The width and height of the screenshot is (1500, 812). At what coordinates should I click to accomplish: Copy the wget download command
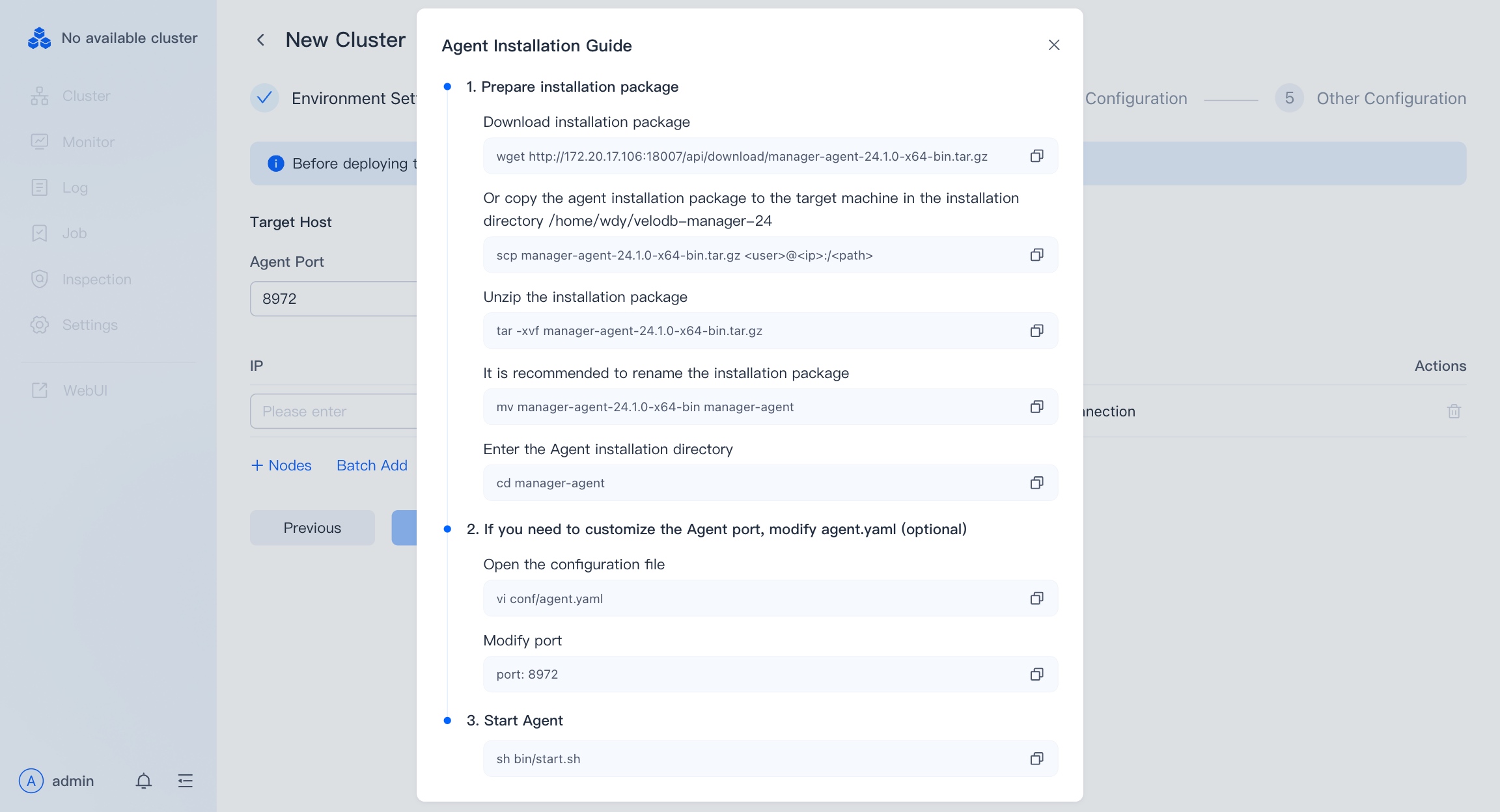coord(1036,156)
